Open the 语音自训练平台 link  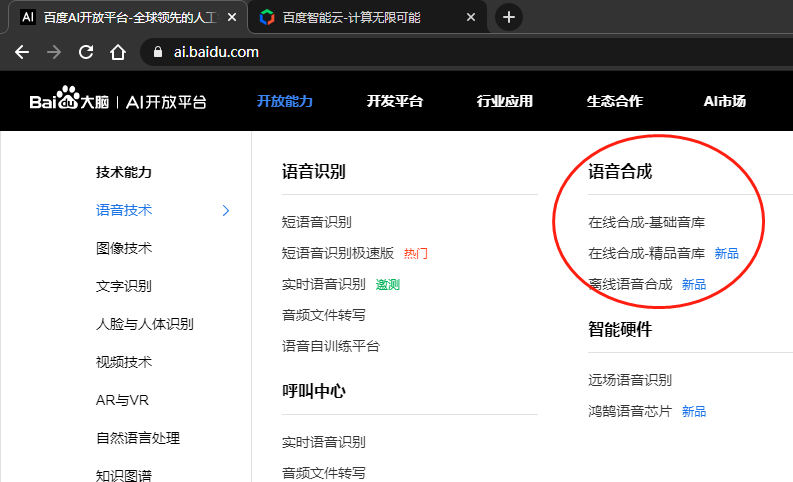click(331, 346)
